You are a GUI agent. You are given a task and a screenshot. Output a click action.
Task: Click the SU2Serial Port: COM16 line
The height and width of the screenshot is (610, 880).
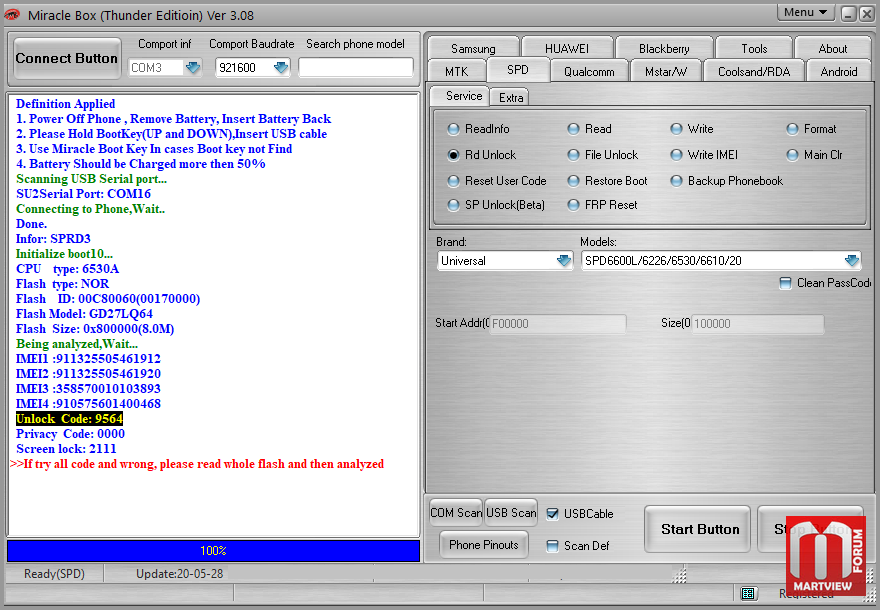84,194
